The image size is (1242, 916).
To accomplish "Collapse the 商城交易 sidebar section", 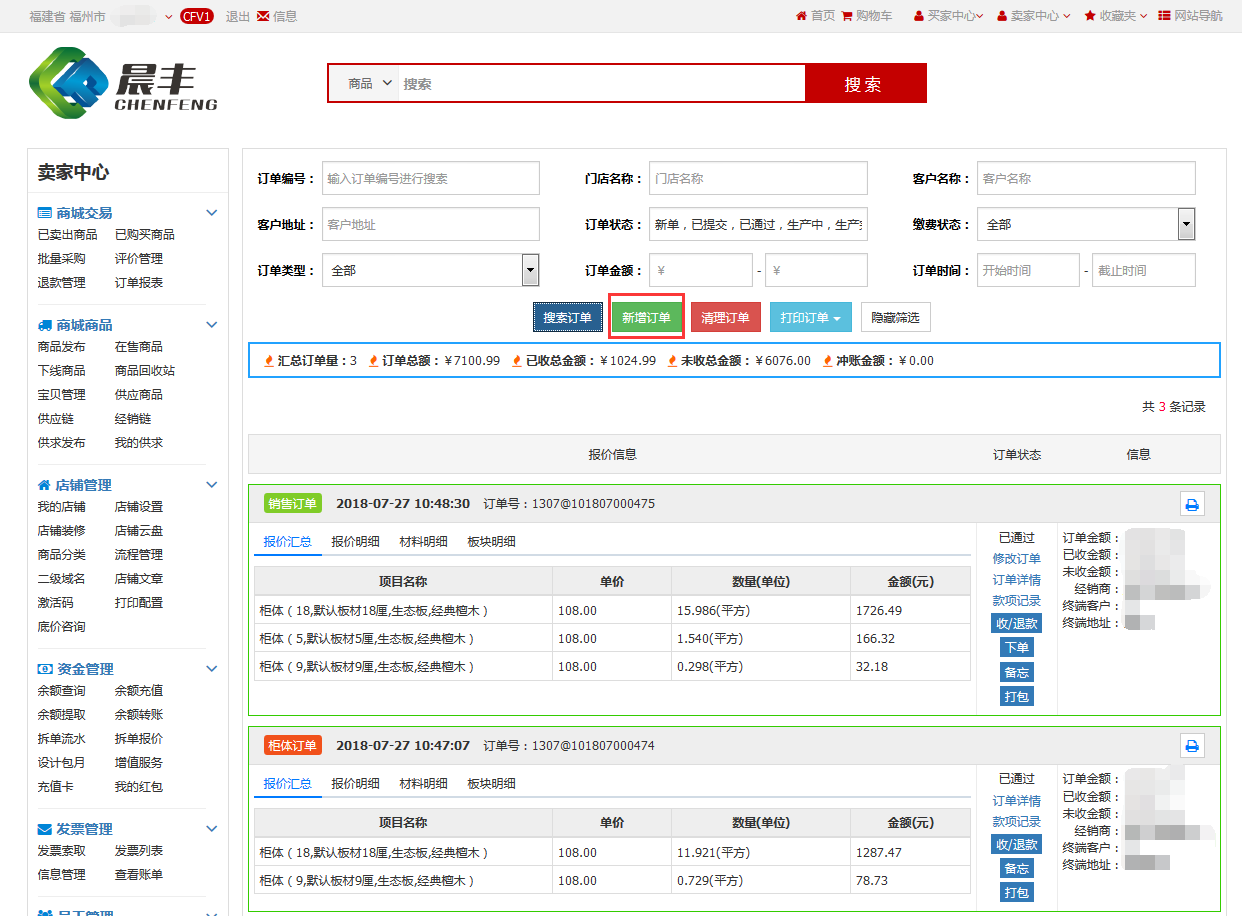I will [x=211, y=213].
